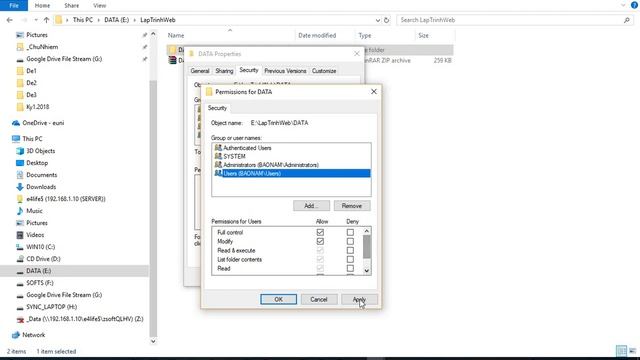Open Downloads folder icon
The width and height of the screenshot is (640, 360).
pyautogui.click(x=20, y=187)
